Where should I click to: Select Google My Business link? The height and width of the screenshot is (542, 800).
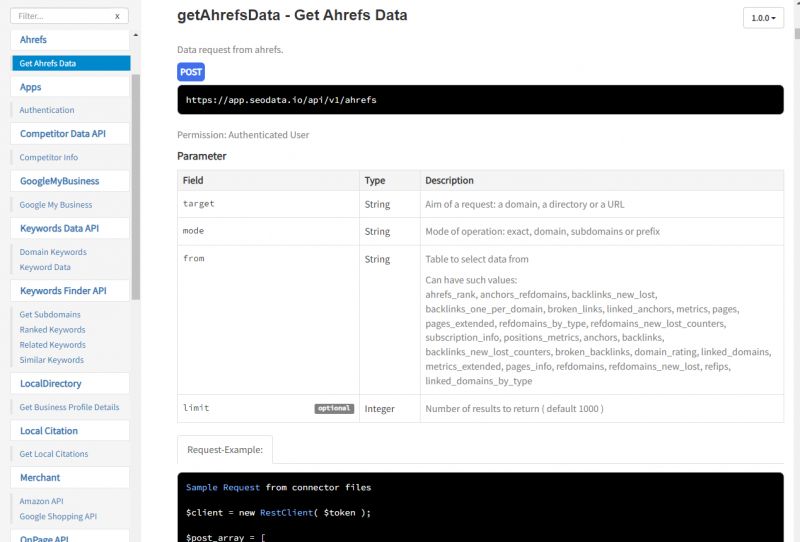pos(56,205)
